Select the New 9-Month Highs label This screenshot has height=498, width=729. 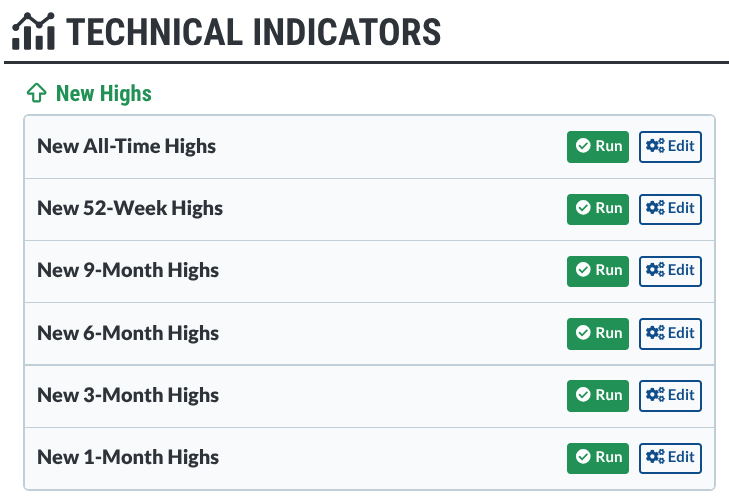(128, 270)
